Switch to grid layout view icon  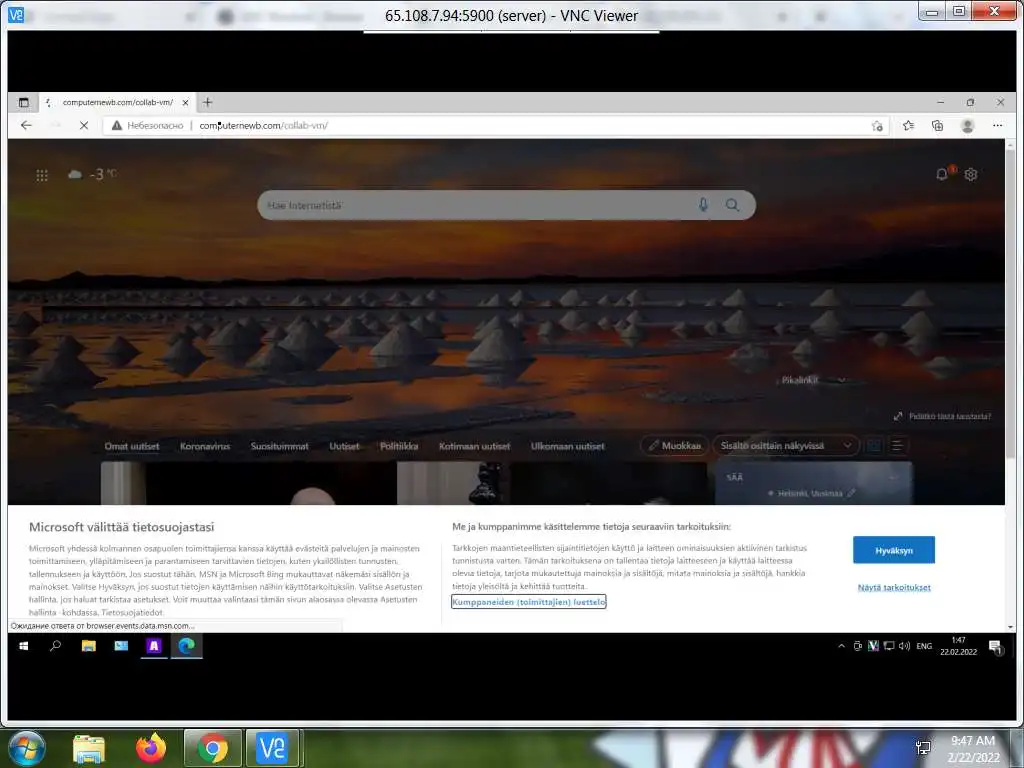[874, 445]
